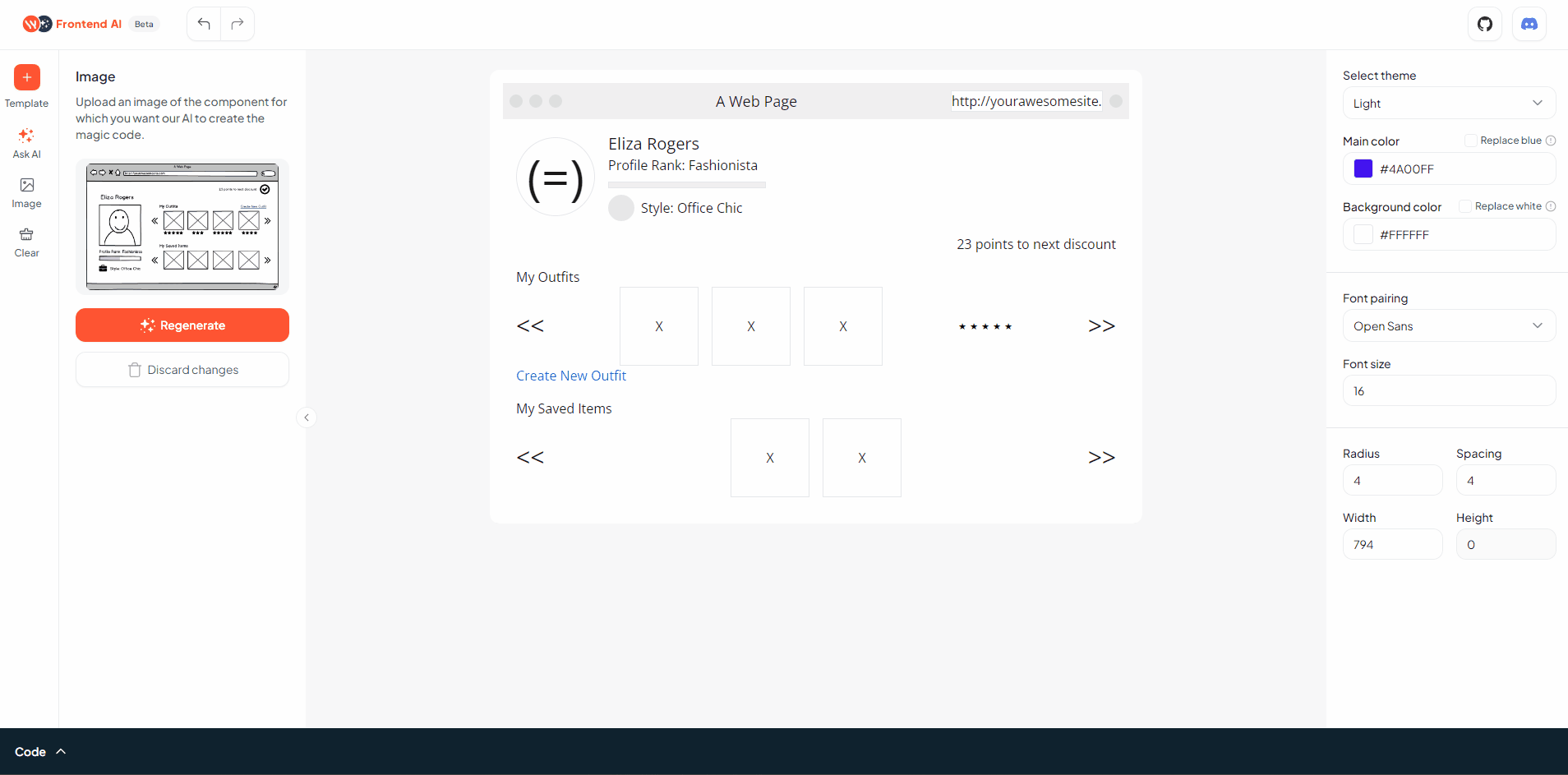Screen dimensions: 1568x775
Task: Select the Image sidebar tool
Action: point(26,186)
